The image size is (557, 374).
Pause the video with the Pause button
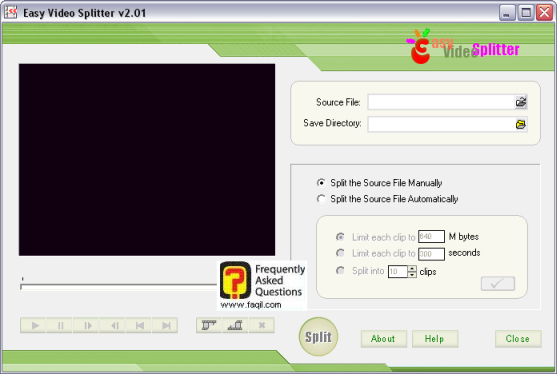60,325
